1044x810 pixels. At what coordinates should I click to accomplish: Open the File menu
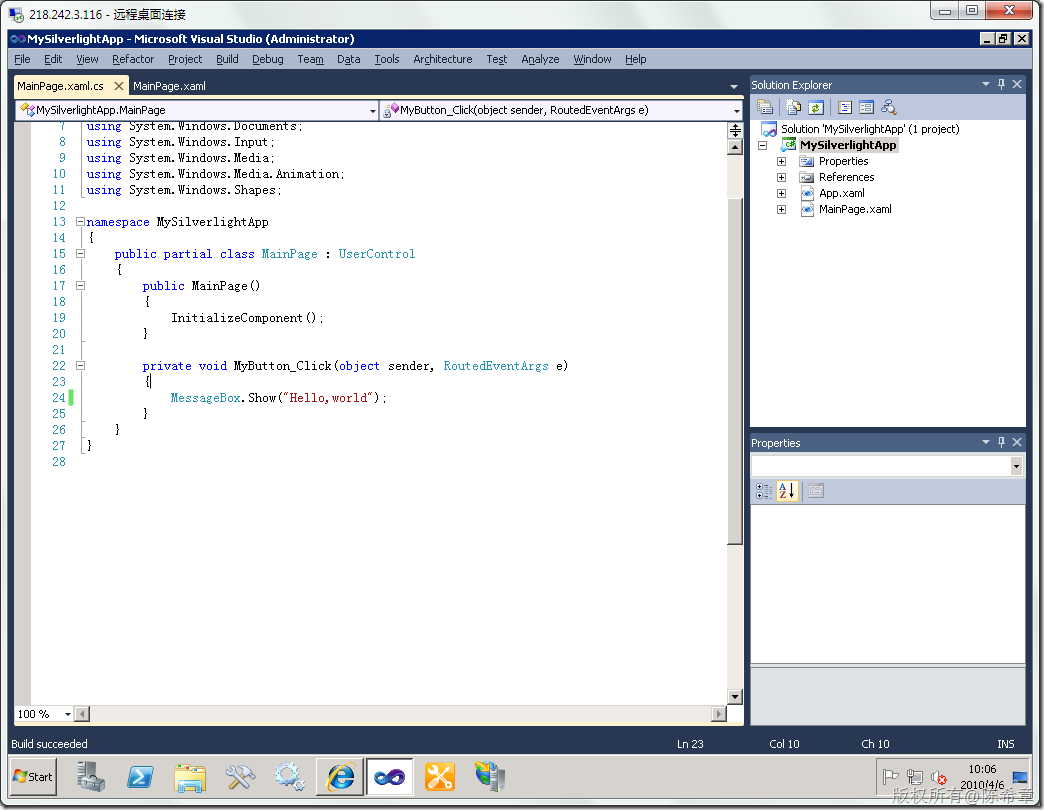tap(22, 59)
